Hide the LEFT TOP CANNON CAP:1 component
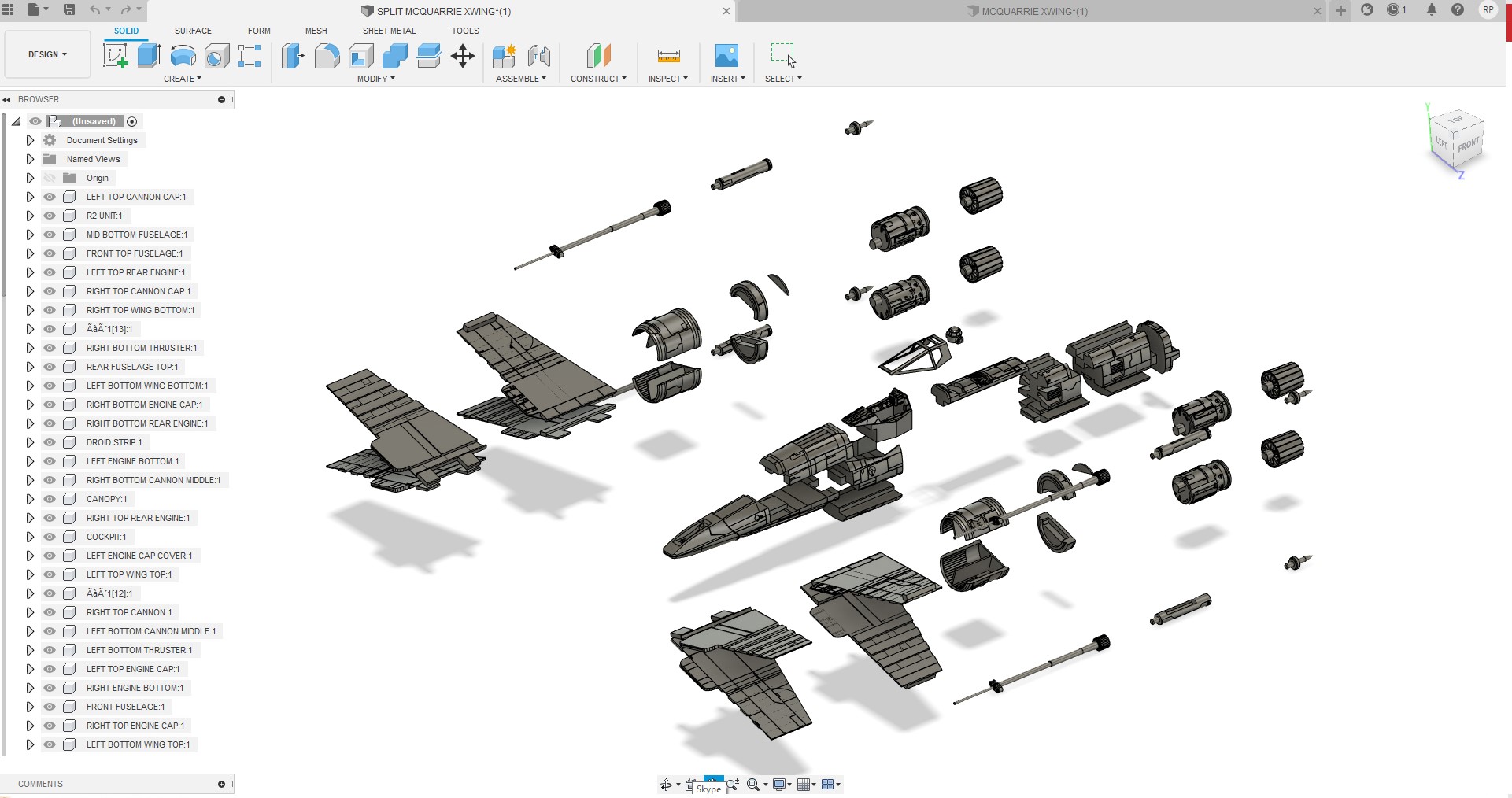The width and height of the screenshot is (1512, 798). point(50,197)
